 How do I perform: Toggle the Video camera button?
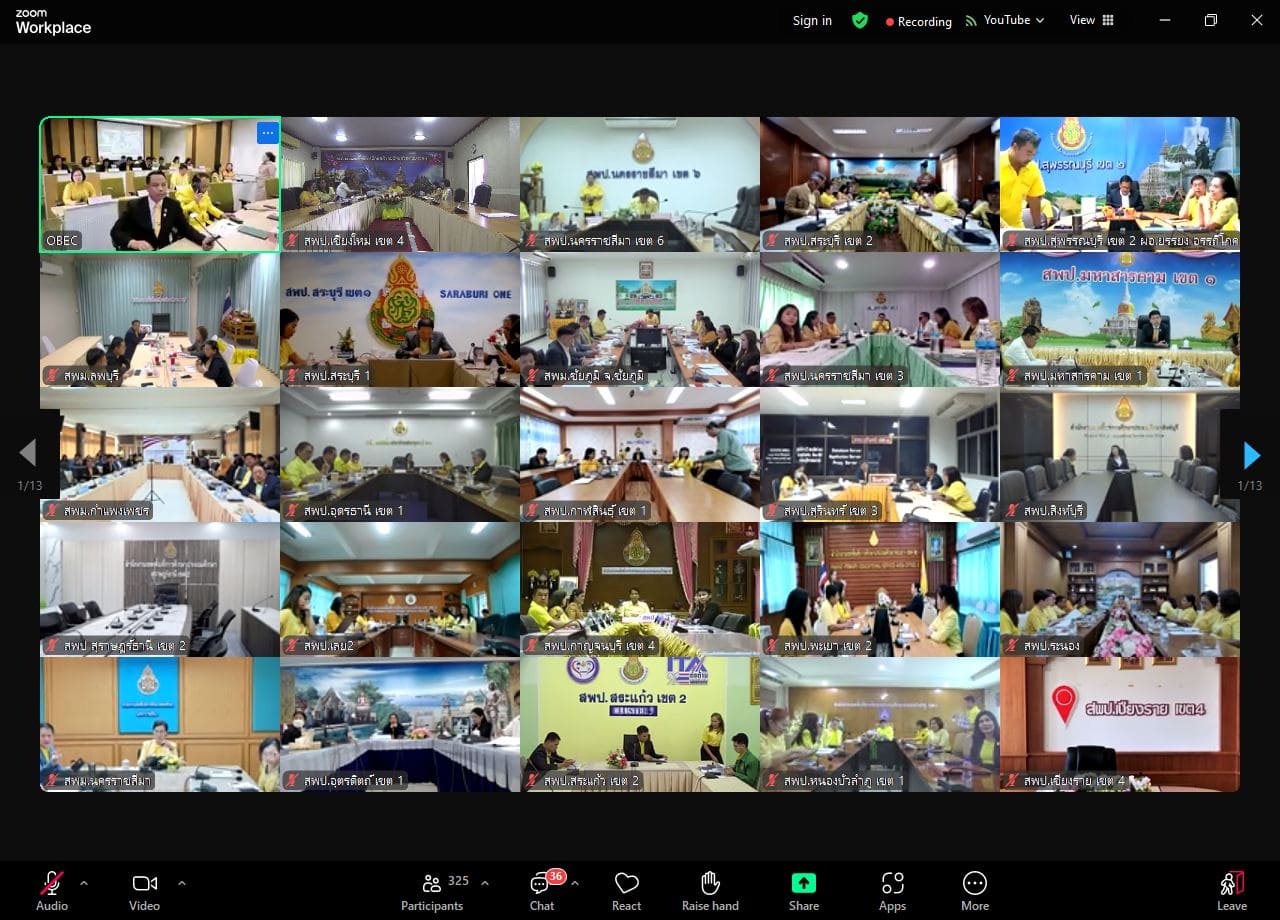[145, 890]
